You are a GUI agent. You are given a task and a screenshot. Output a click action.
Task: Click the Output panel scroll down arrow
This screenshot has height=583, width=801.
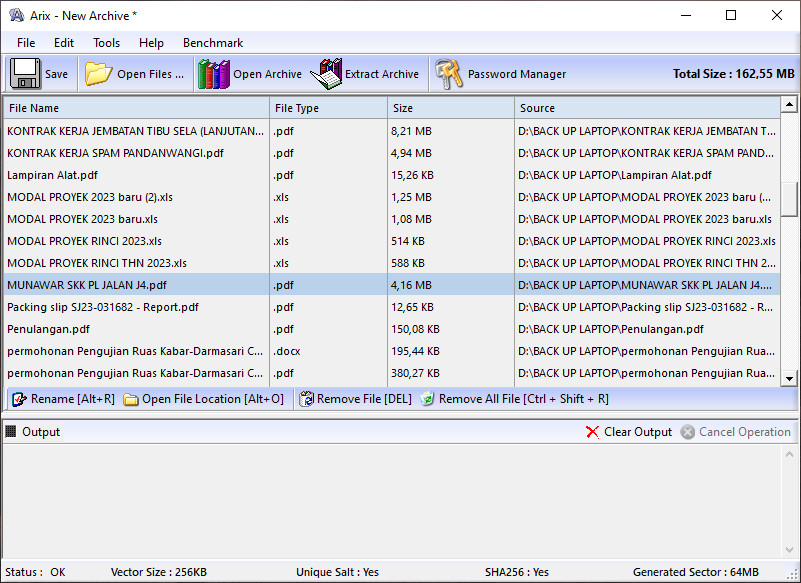789,550
